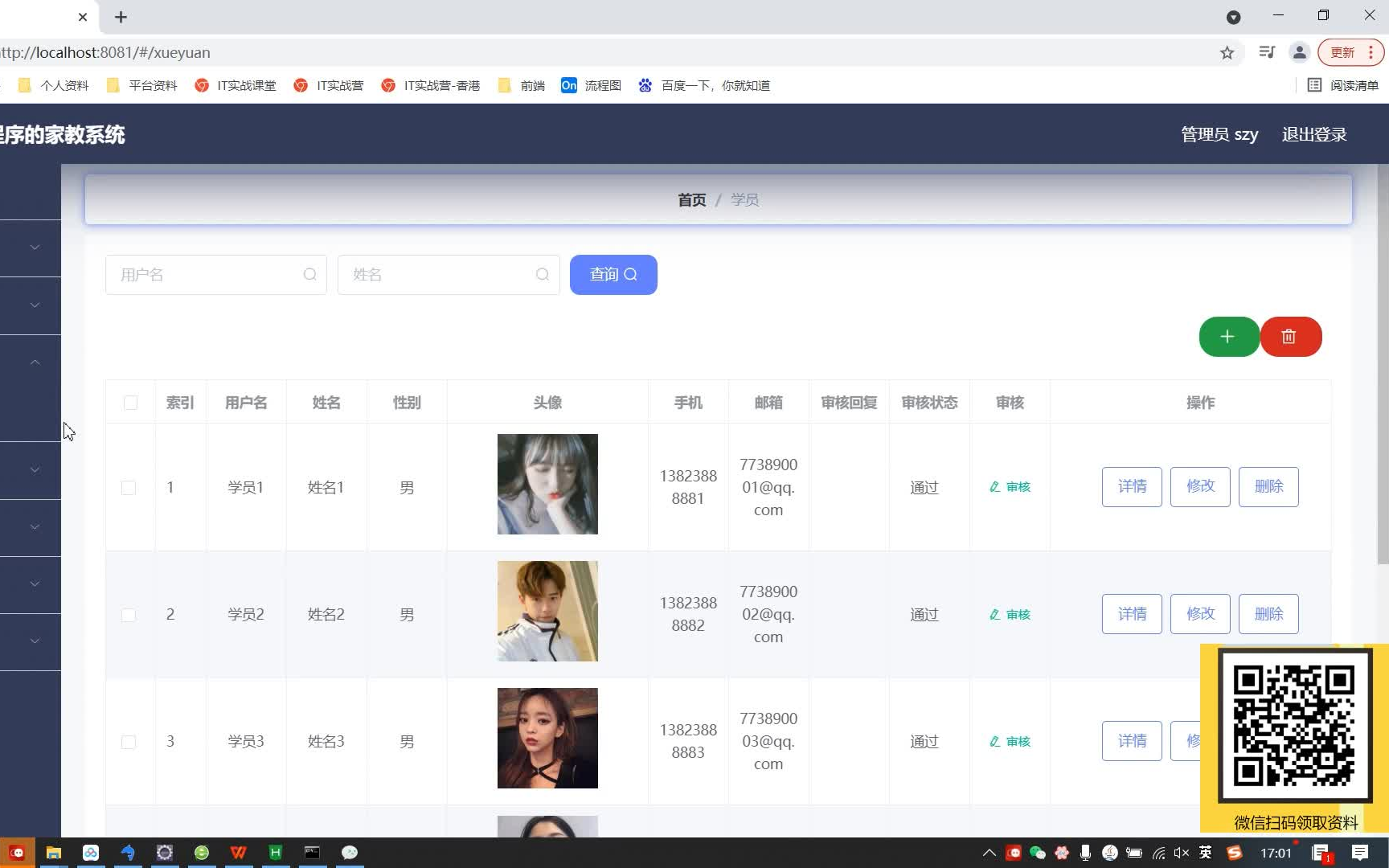Click the browser profile avatar icon
This screenshot has height=868, width=1389.
pos(1300,52)
